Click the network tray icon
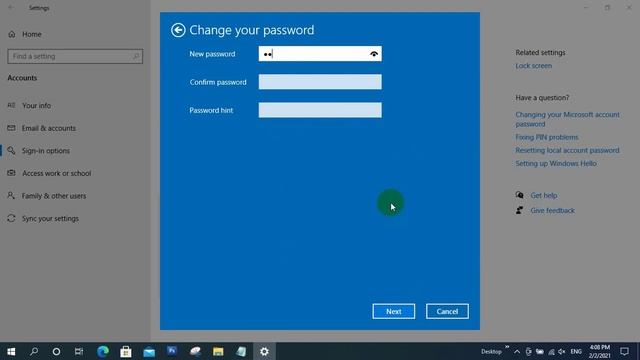640x360 pixels. click(x=551, y=351)
